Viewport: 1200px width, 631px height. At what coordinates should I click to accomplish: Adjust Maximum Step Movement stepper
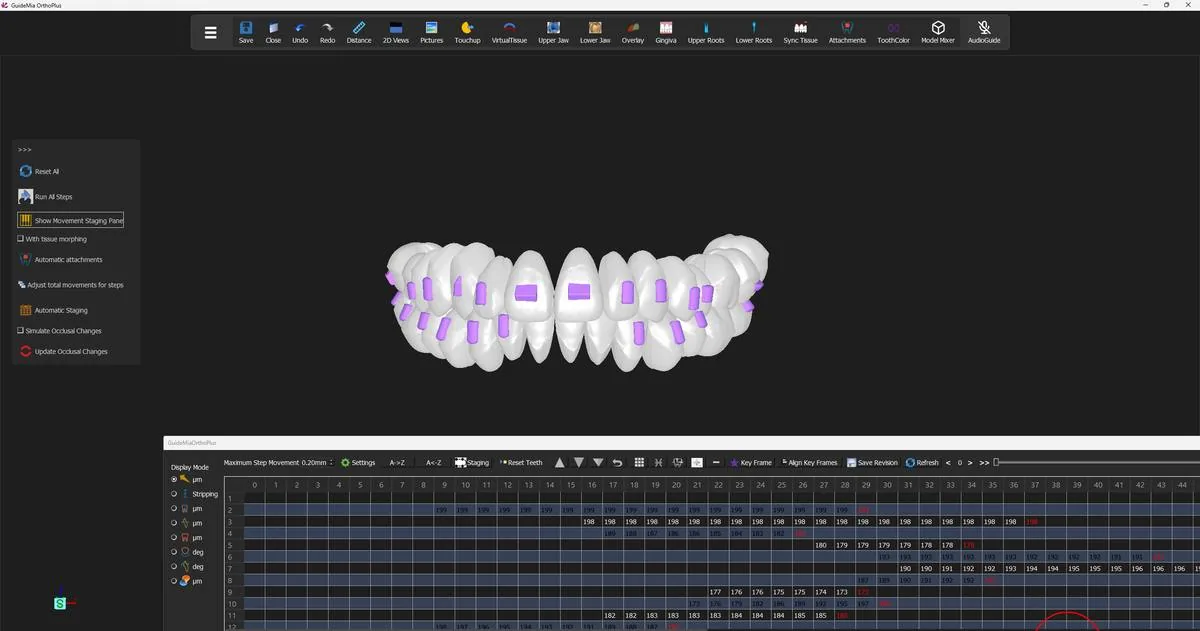(x=331, y=463)
